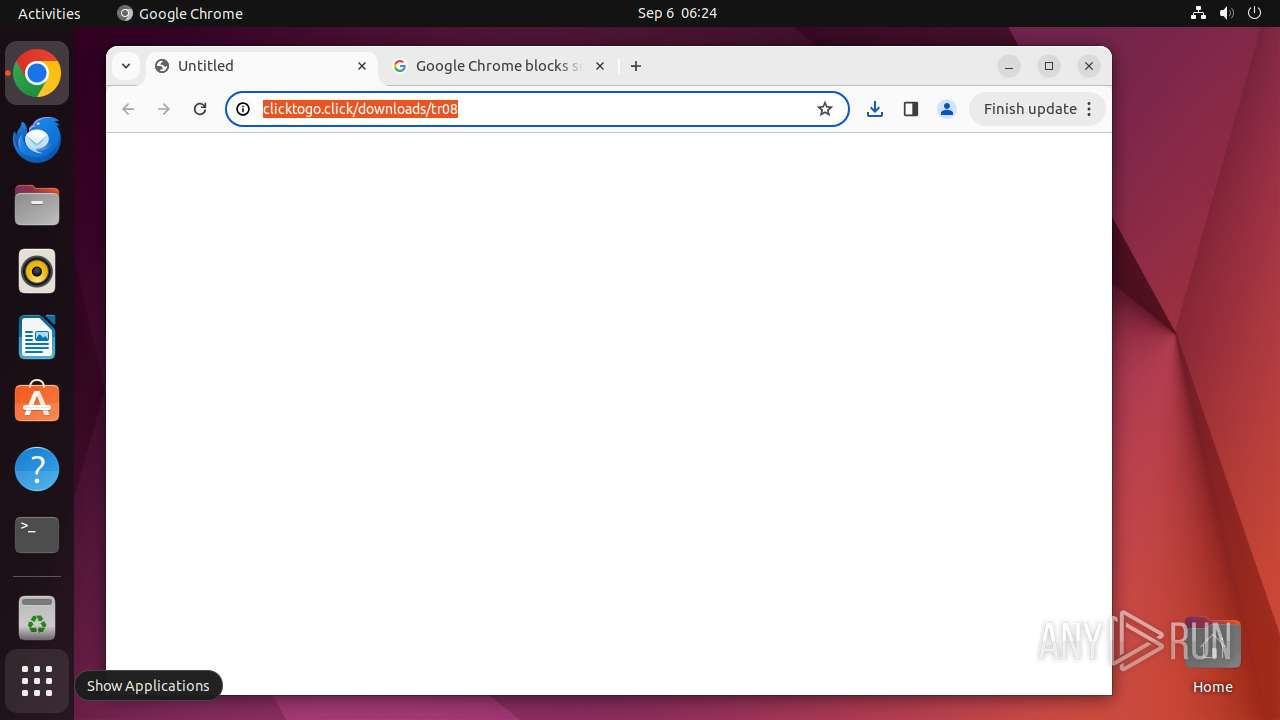Open the Trash in dock
Image resolution: width=1280 pixels, height=720 pixels.
(37, 617)
